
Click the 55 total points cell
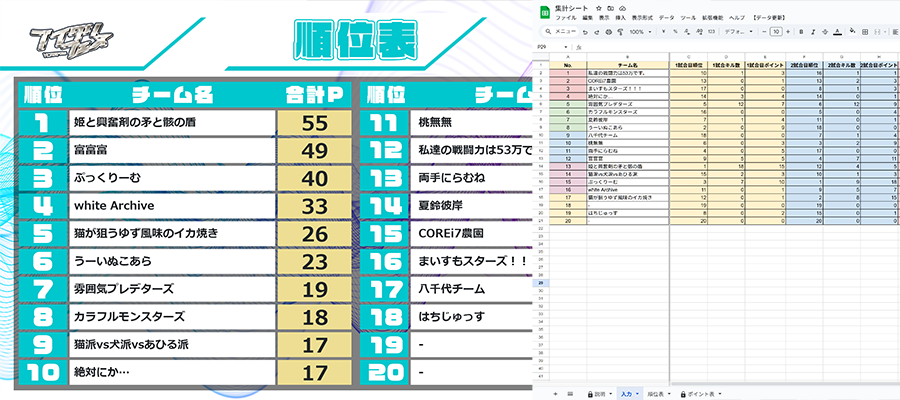pyautogui.click(x=314, y=123)
